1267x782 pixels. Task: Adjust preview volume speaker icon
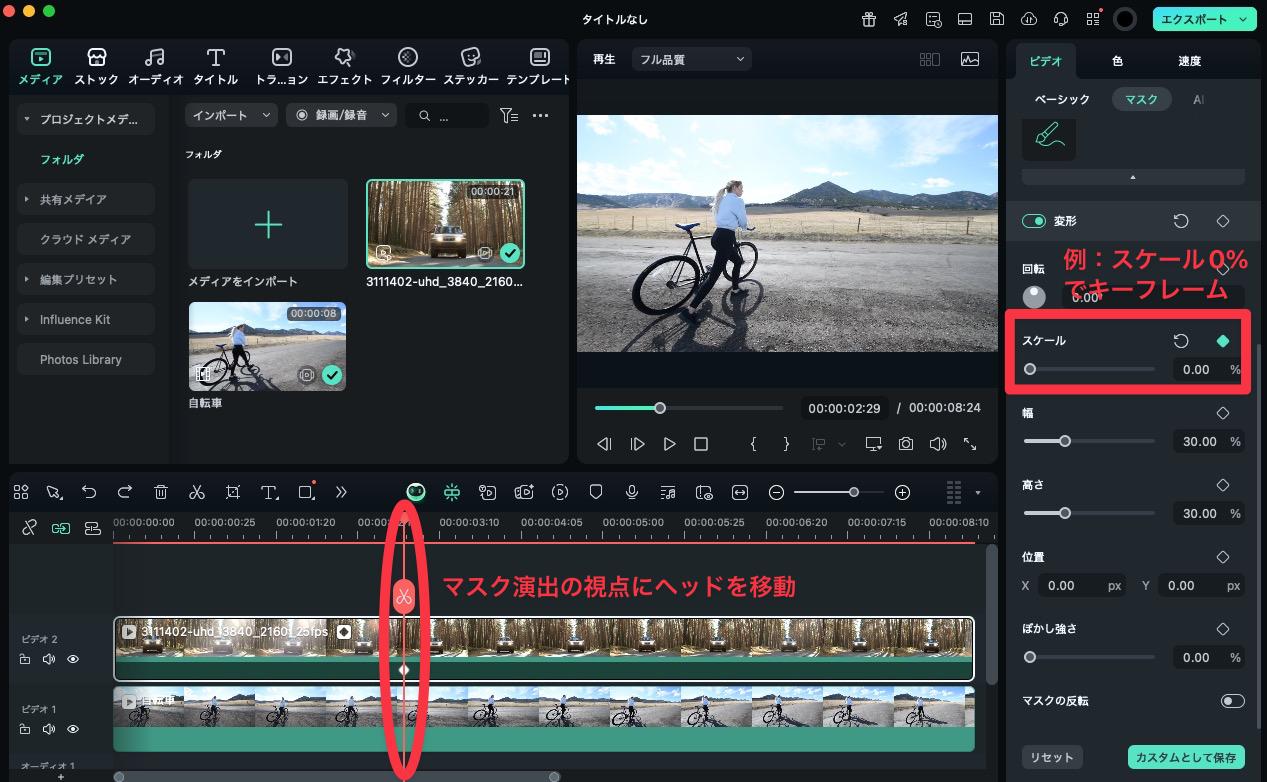click(x=937, y=444)
